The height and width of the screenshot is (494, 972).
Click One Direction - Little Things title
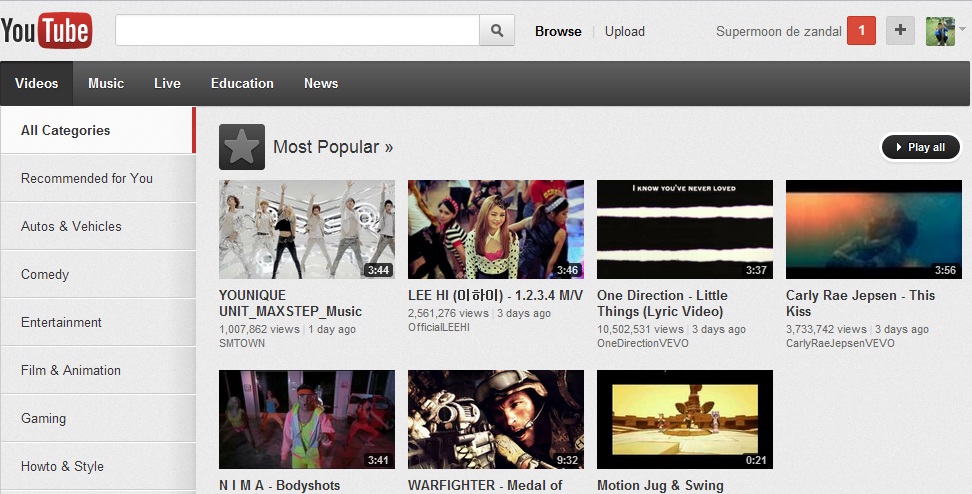662,304
